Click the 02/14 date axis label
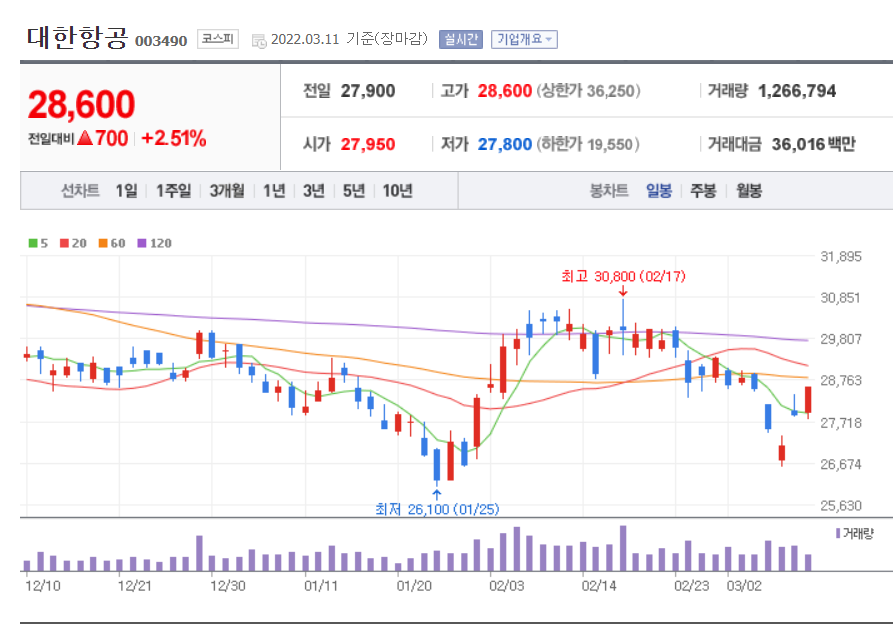893x624 pixels. tap(599, 586)
